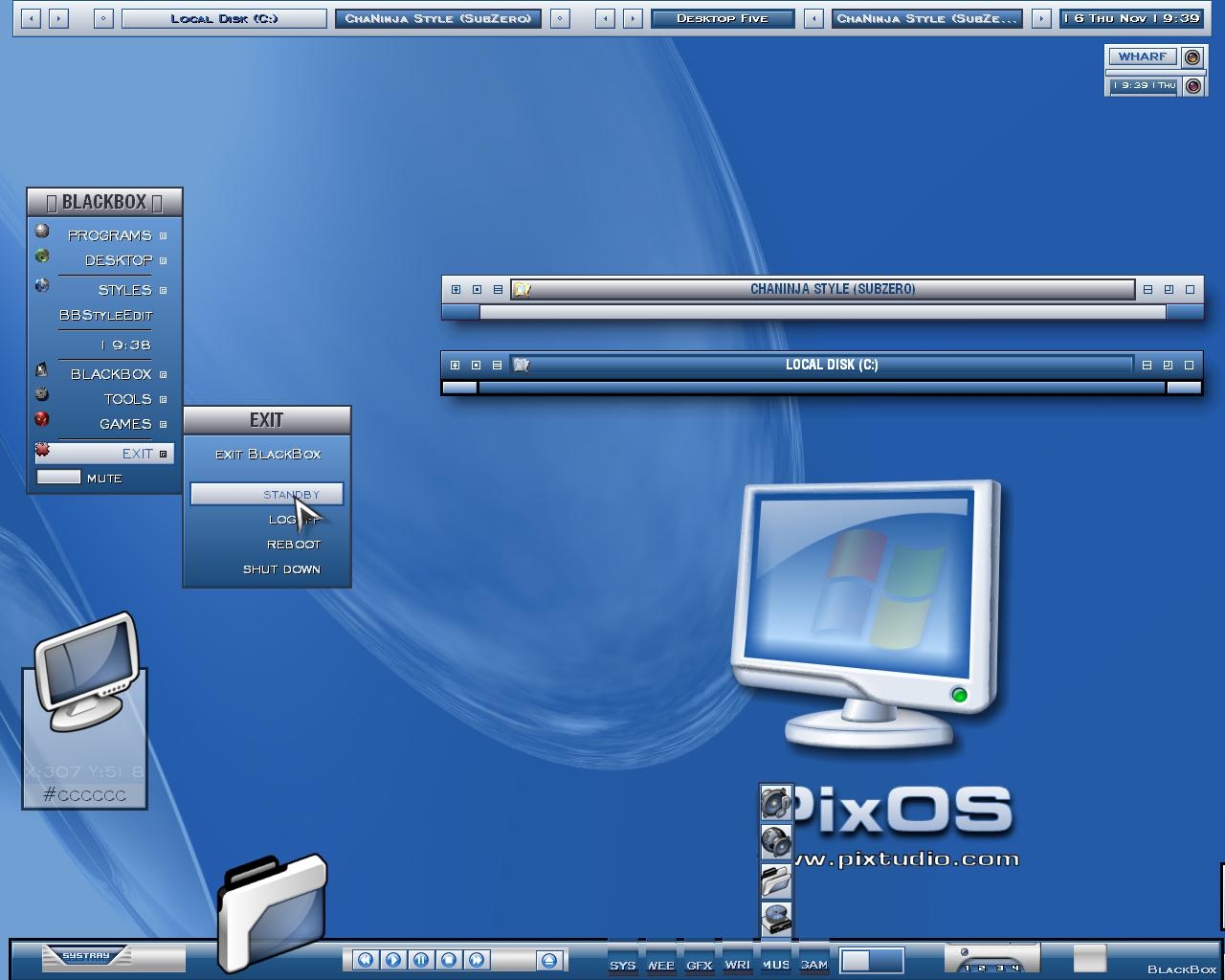Click the grey ball icon beside PROGRAMS
Screen dimensions: 1225x980
[42, 231]
